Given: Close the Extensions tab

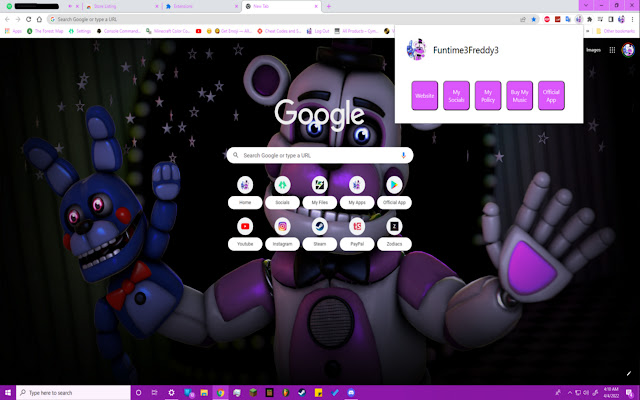Looking at the screenshot, I should [236, 6].
